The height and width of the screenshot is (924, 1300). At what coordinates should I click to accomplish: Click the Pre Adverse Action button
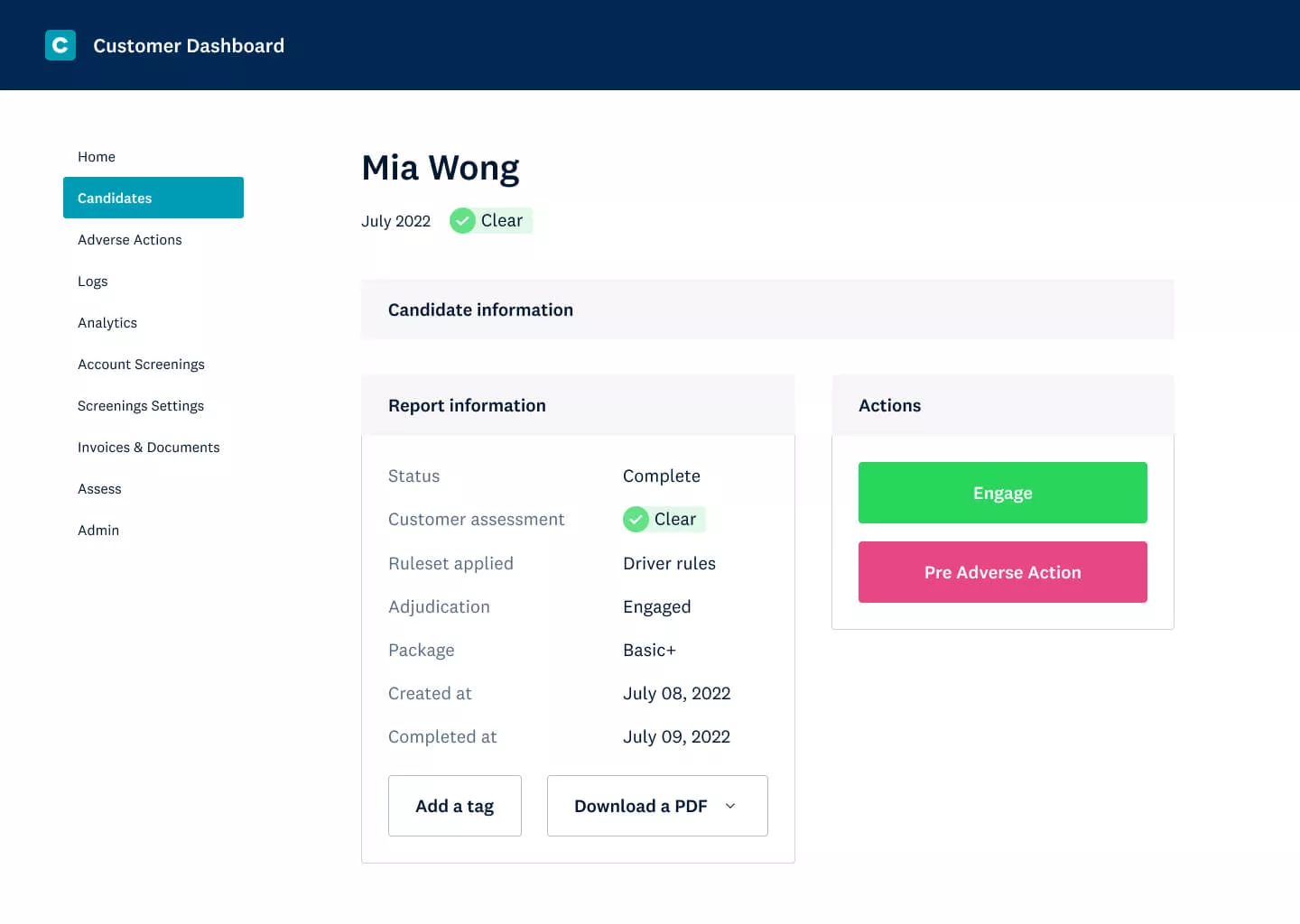click(x=1002, y=571)
